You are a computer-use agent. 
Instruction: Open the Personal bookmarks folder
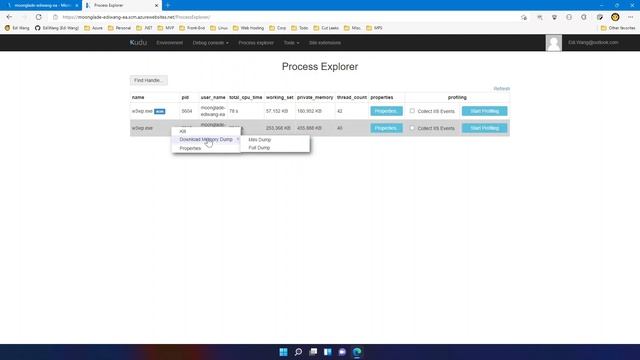[x=119, y=28]
